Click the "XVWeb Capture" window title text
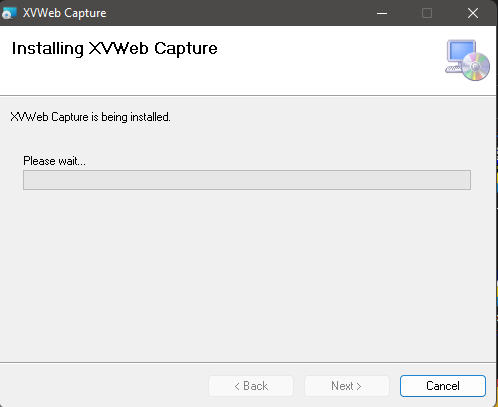 tap(65, 13)
